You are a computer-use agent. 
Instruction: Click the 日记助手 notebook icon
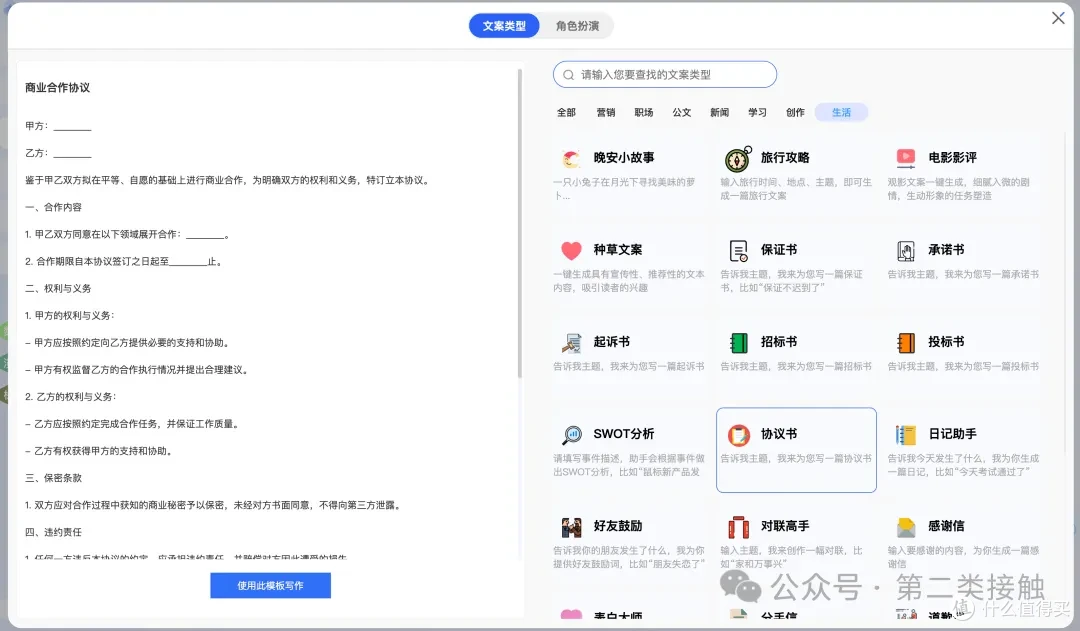906,435
